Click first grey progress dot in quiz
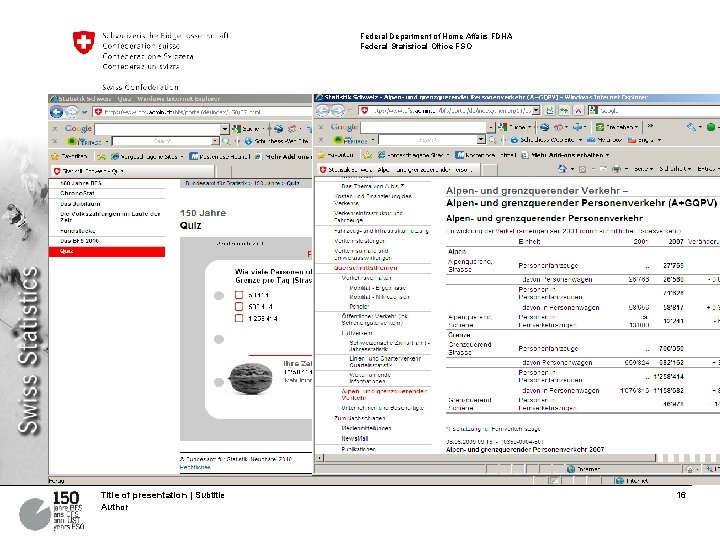This screenshot has height=540, width=720. click(x=219, y=295)
